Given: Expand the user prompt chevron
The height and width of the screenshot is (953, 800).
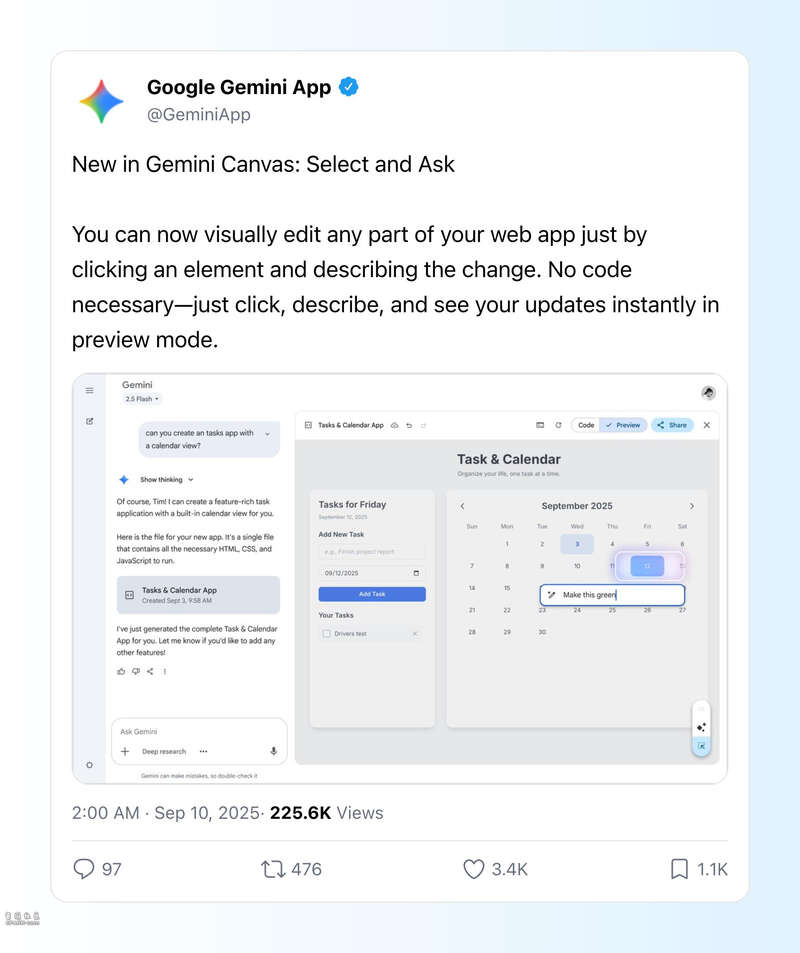Looking at the screenshot, I should point(267,434).
